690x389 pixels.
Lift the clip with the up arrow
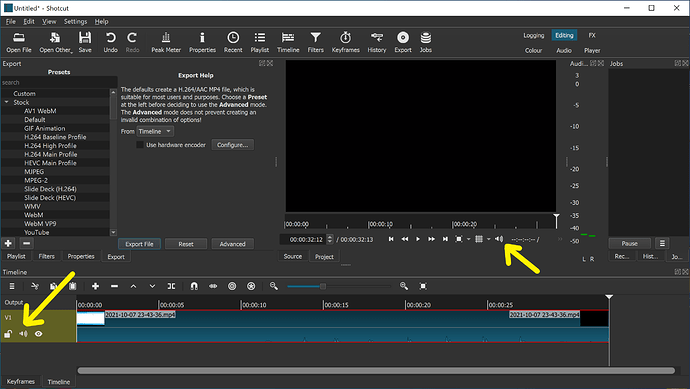pyautogui.click(x=133, y=286)
